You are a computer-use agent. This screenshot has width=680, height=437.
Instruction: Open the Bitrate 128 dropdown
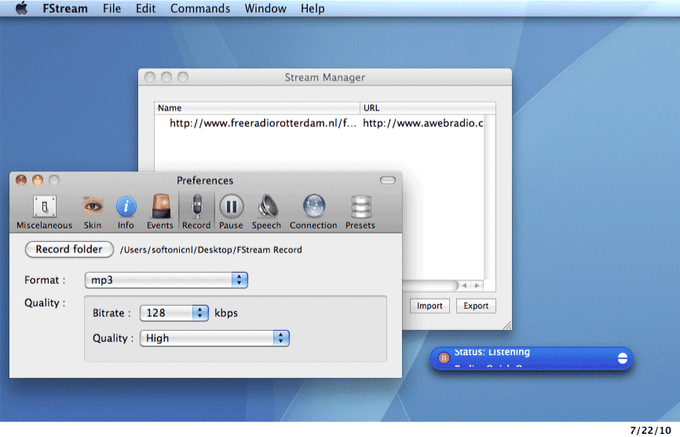174,313
